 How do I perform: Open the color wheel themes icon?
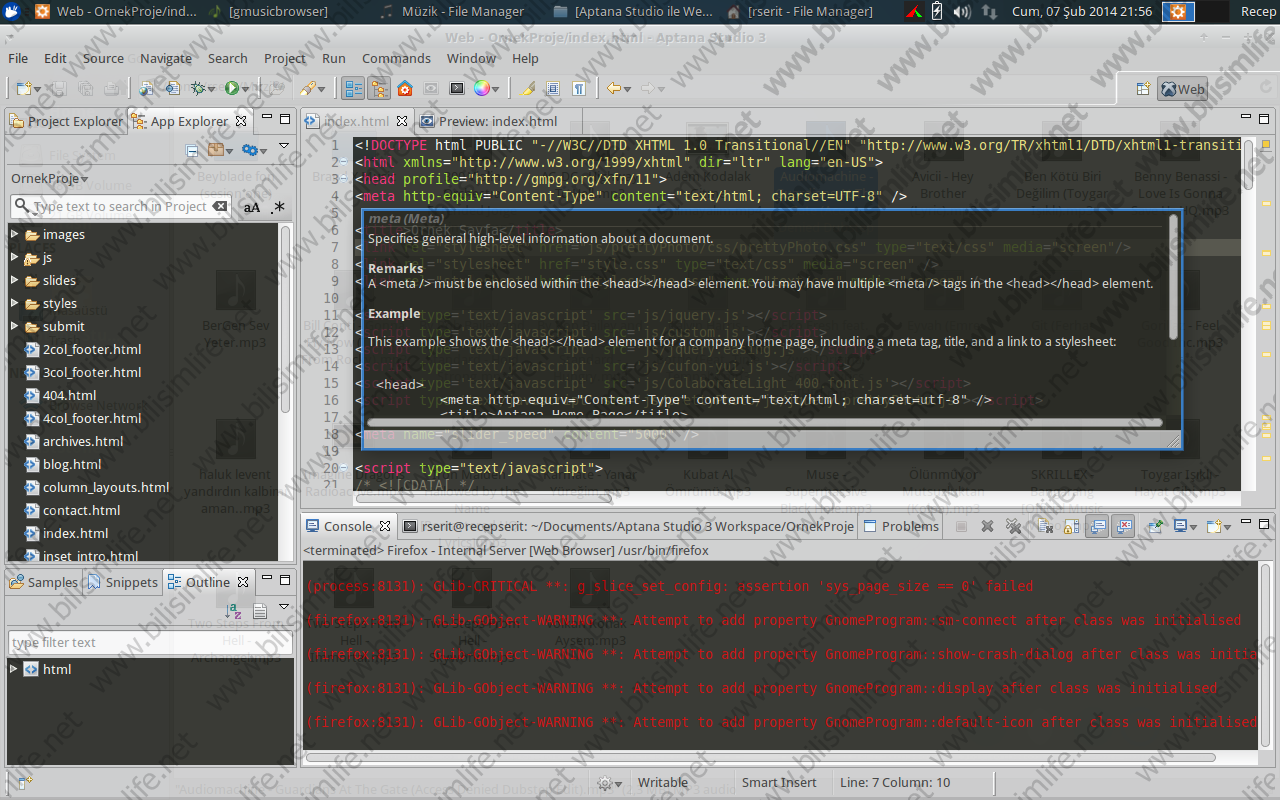pyautogui.click(x=482, y=88)
